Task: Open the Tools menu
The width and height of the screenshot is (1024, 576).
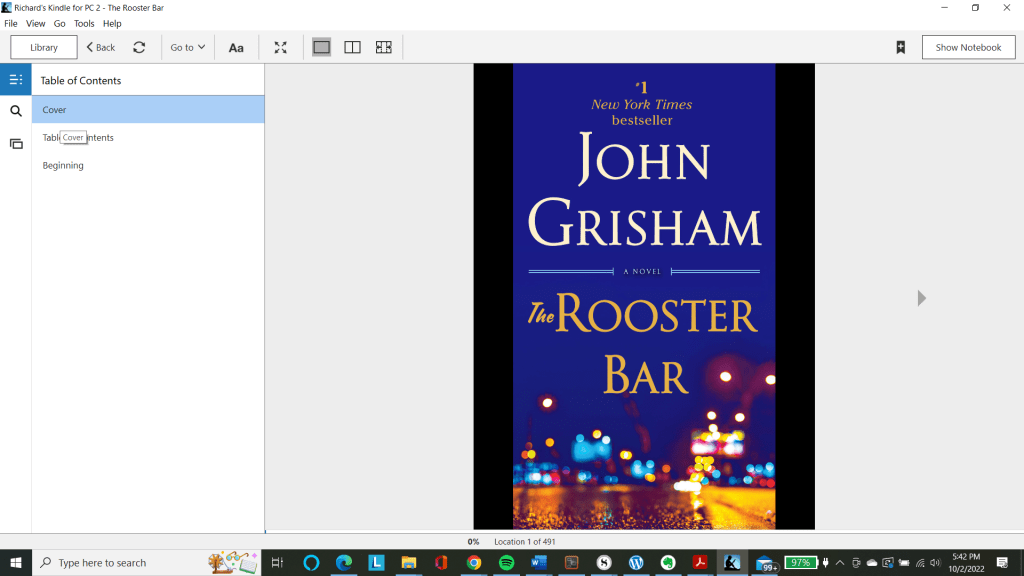Action: (84, 23)
